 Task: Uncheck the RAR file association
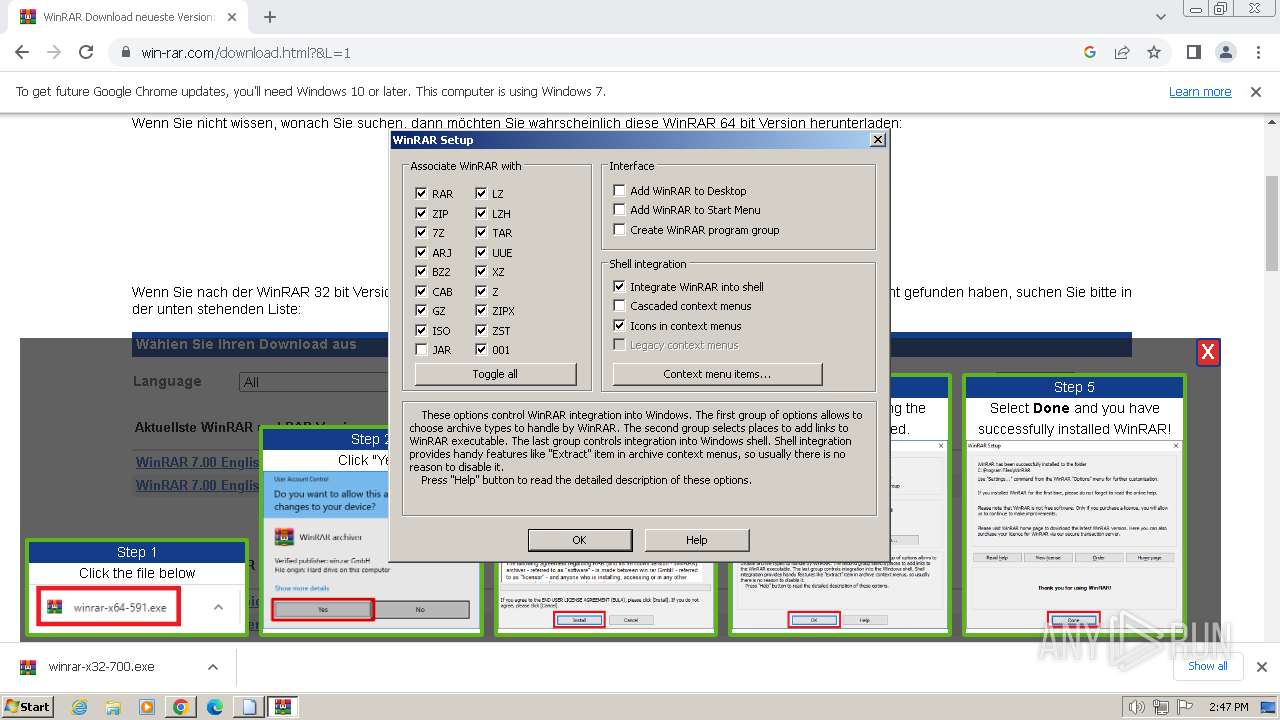[421, 194]
